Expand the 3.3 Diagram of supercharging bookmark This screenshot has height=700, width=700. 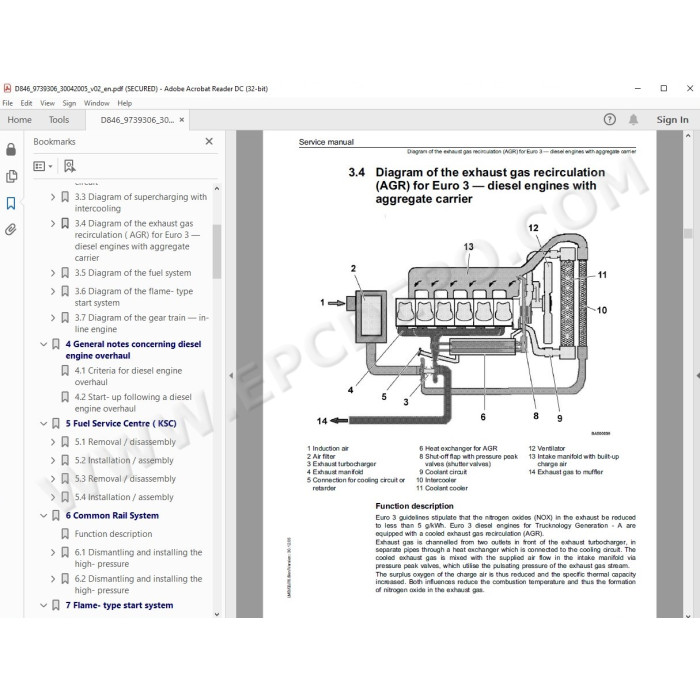pyautogui.click(x=53, y=197)
